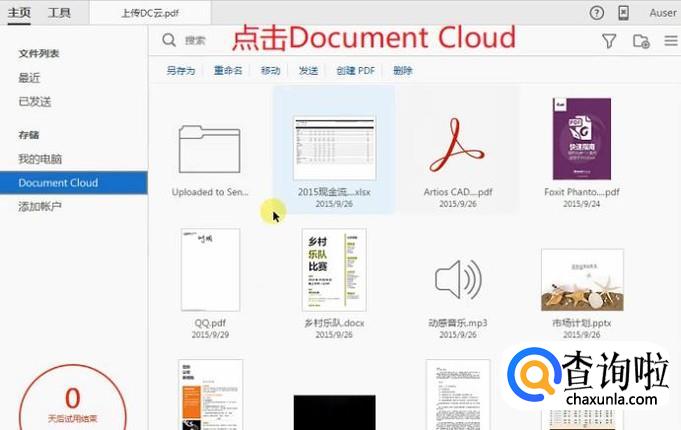Switch to the 工具 tab
This screenshot has height=430, width=681.
tap(59, 13)
